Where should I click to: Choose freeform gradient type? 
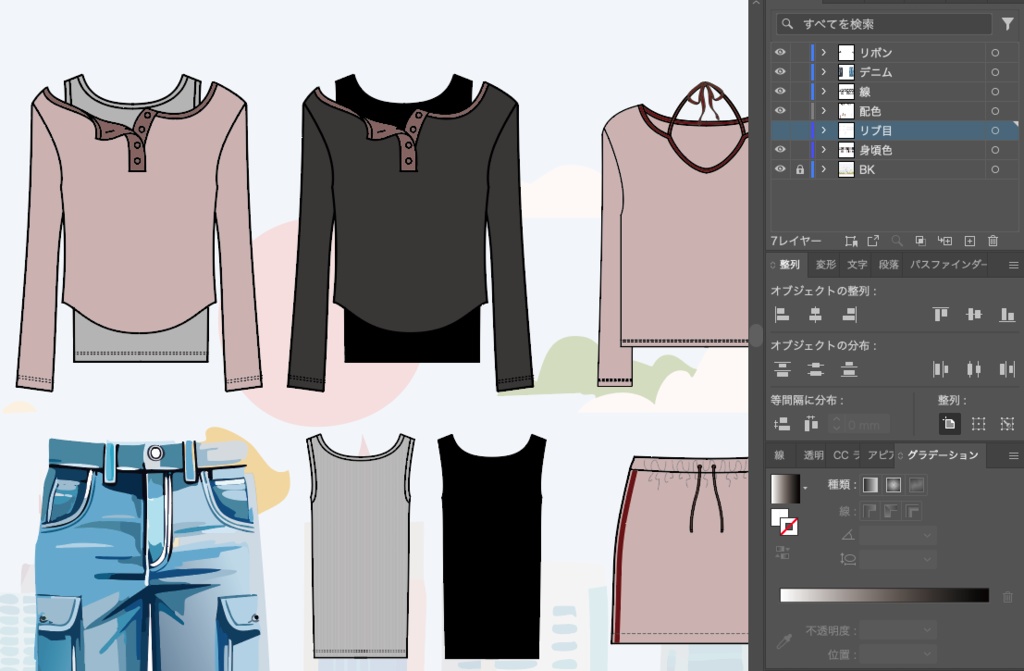tap(916, 485)
